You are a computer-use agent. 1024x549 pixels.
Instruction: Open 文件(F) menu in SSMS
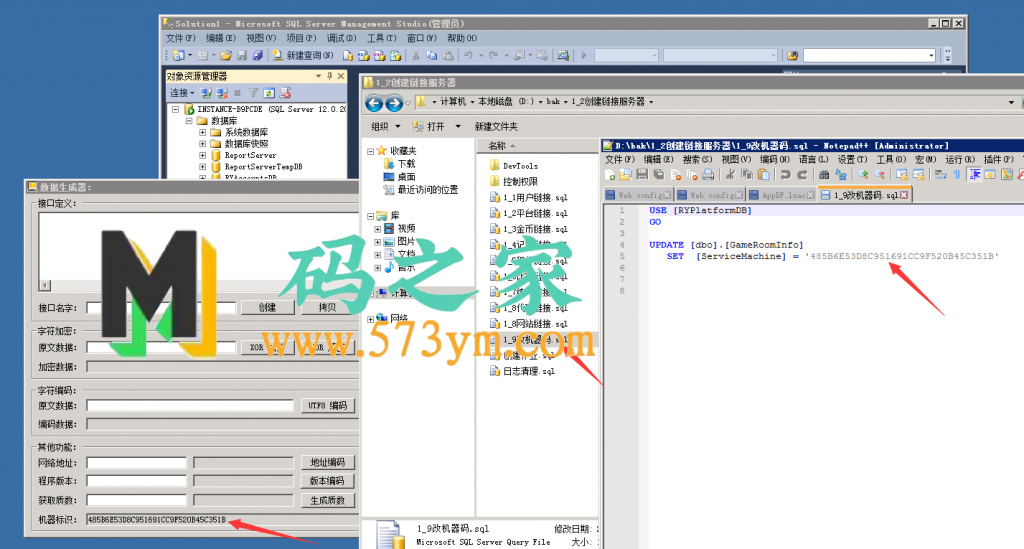coord(181,39)
